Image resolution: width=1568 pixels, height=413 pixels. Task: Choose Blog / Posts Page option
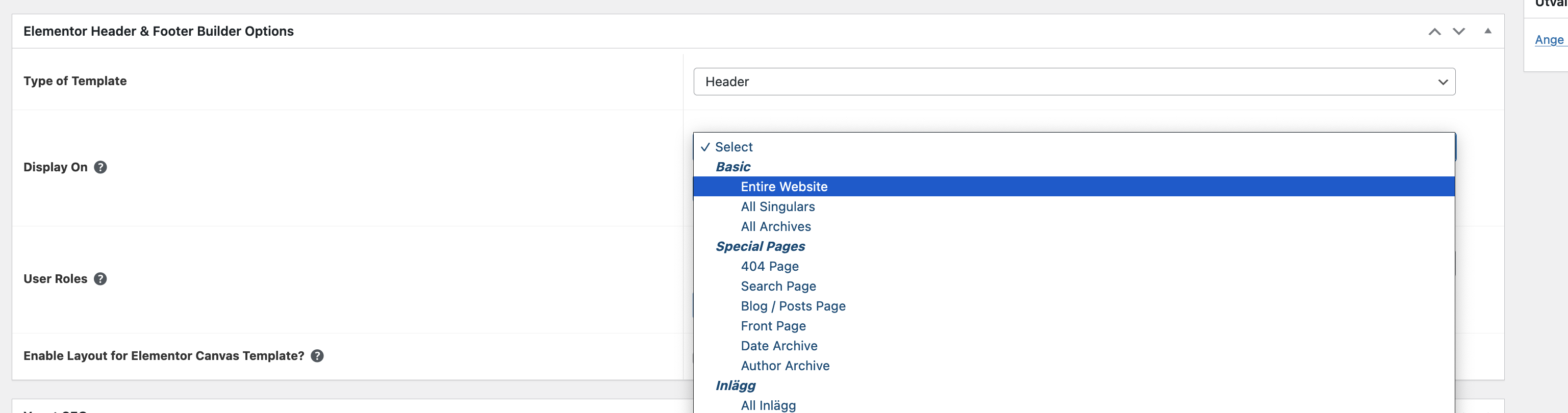pos(793,306)
